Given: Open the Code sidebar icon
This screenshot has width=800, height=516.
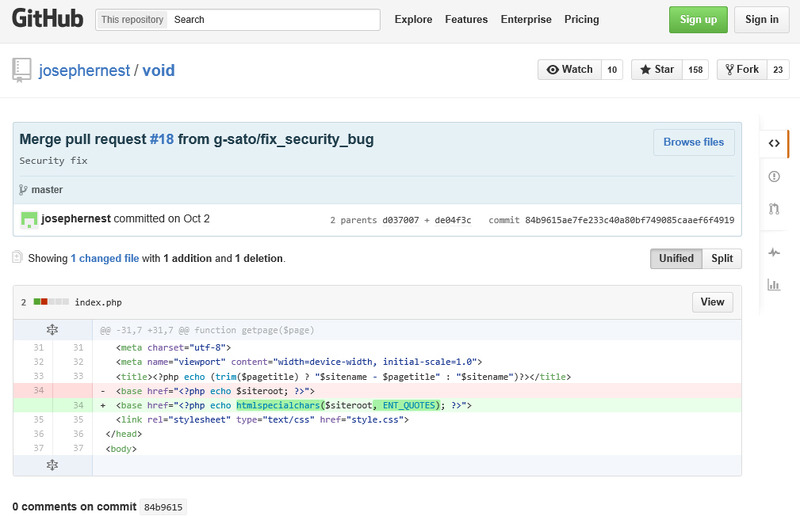Looking at the screenshot, I should coord(774,143).
